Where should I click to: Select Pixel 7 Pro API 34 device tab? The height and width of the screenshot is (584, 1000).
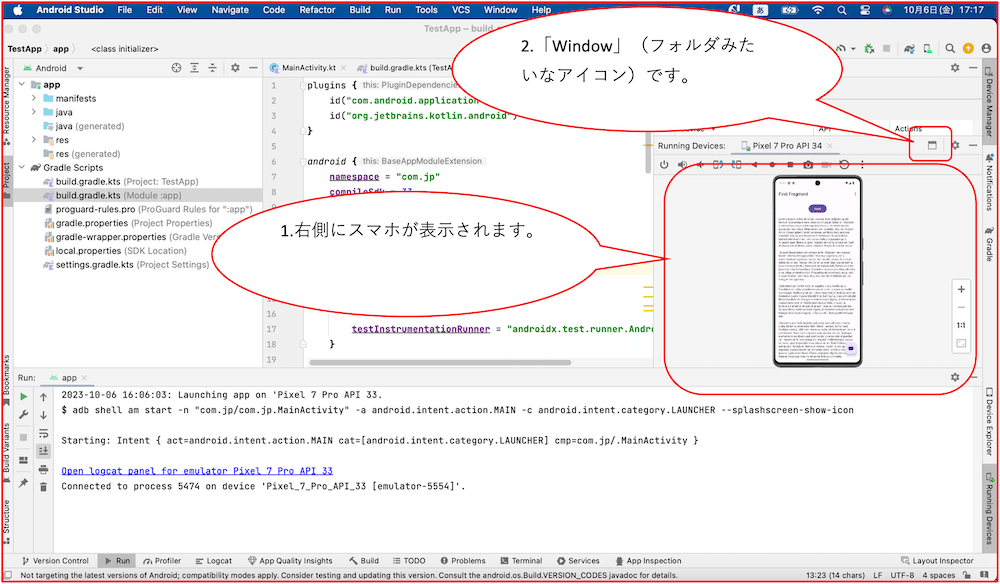[x=787, y=145]
